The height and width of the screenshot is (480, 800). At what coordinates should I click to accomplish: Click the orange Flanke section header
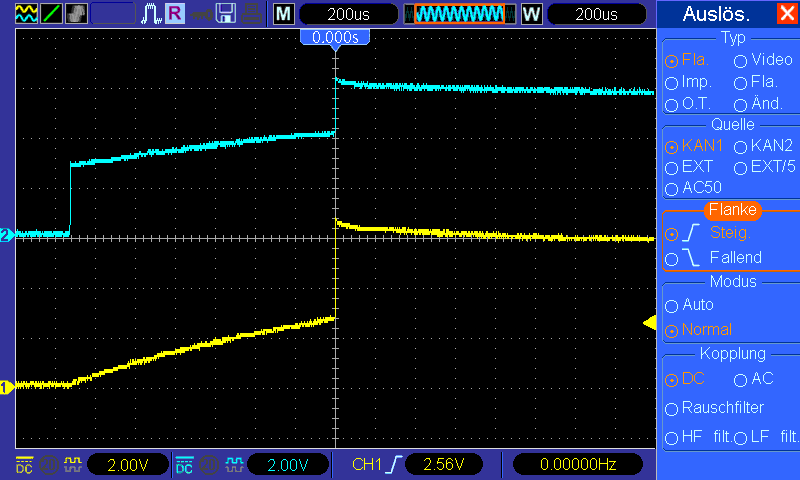(x=733, y=210)
